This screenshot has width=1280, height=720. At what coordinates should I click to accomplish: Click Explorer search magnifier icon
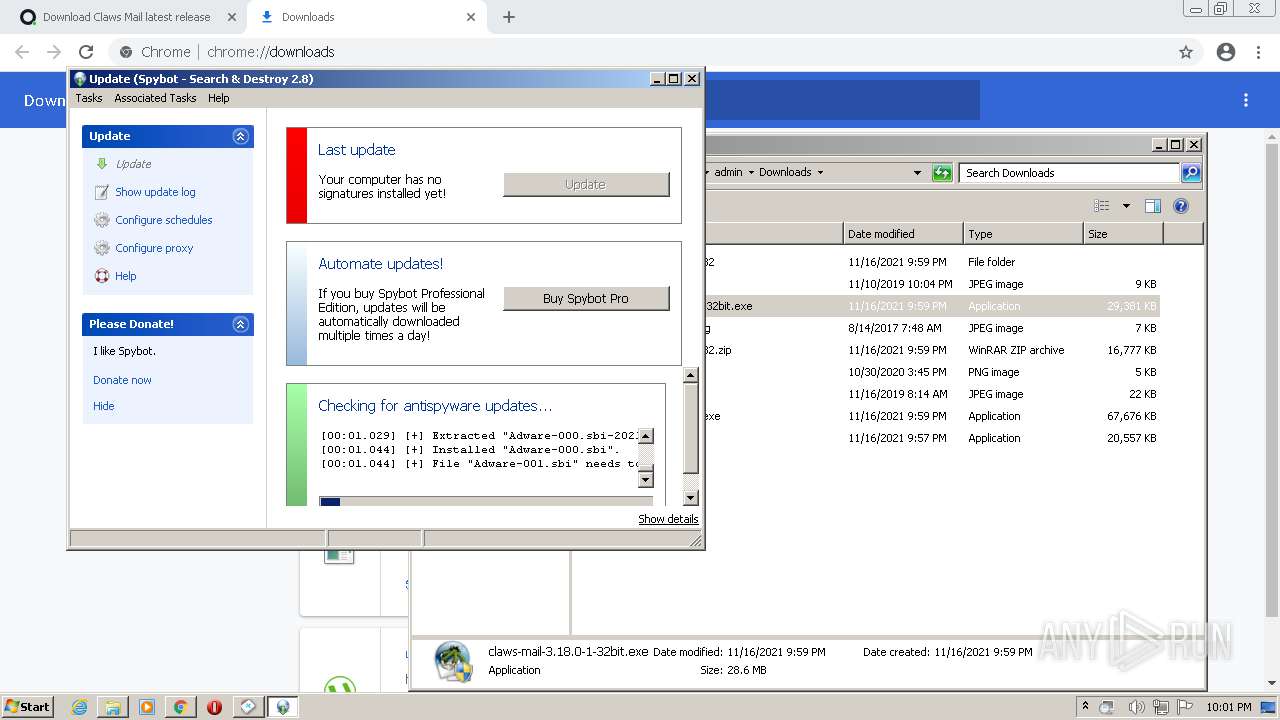pos(1191,173)
